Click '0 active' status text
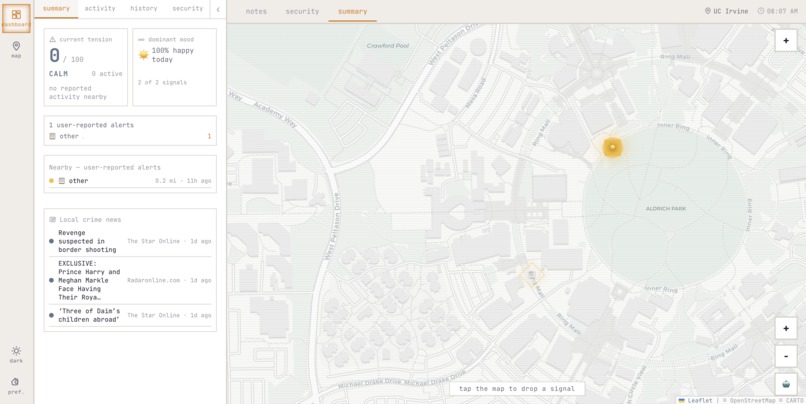806x404 pixels. tap(107, 74)
